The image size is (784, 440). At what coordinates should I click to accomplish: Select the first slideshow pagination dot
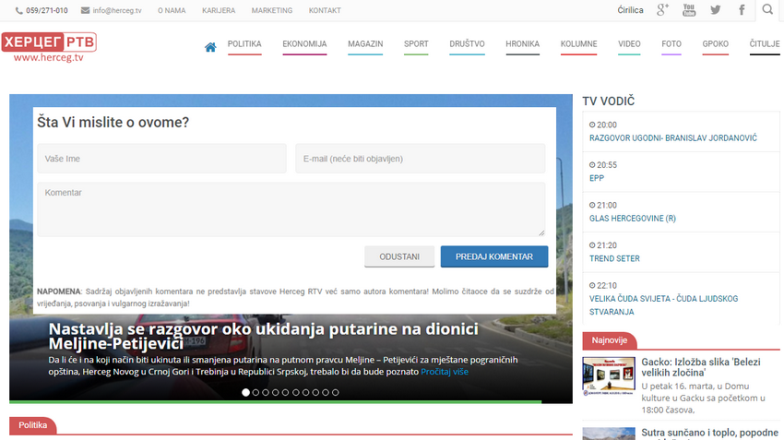click(246, 392)
